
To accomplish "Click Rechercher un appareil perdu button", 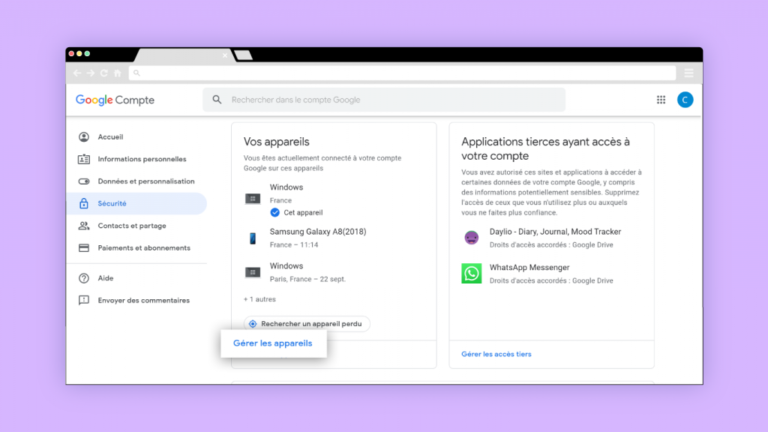I will point(307,324).
